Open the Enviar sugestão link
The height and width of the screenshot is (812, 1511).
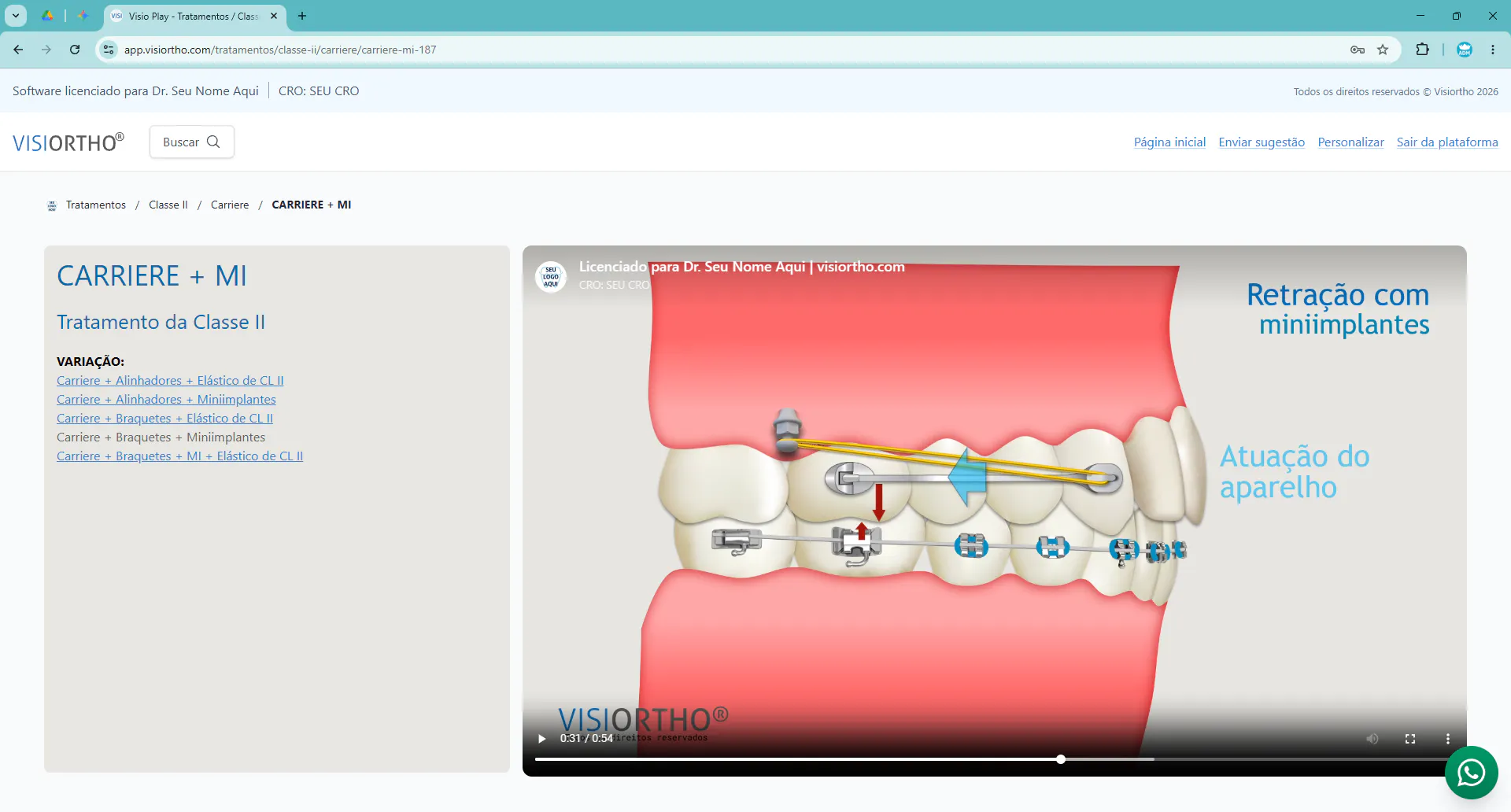coord(1262,142)
